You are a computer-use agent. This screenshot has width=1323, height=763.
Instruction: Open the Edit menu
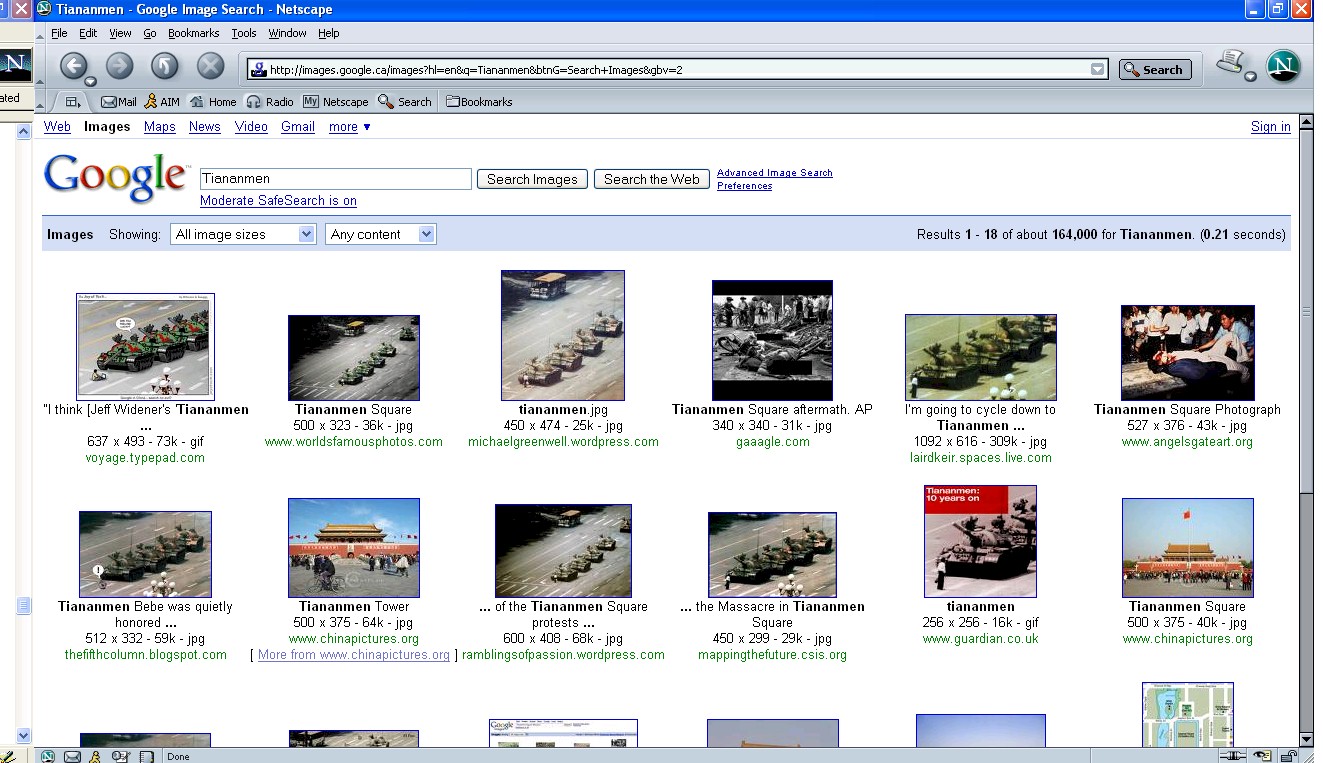tap(88, 33)
